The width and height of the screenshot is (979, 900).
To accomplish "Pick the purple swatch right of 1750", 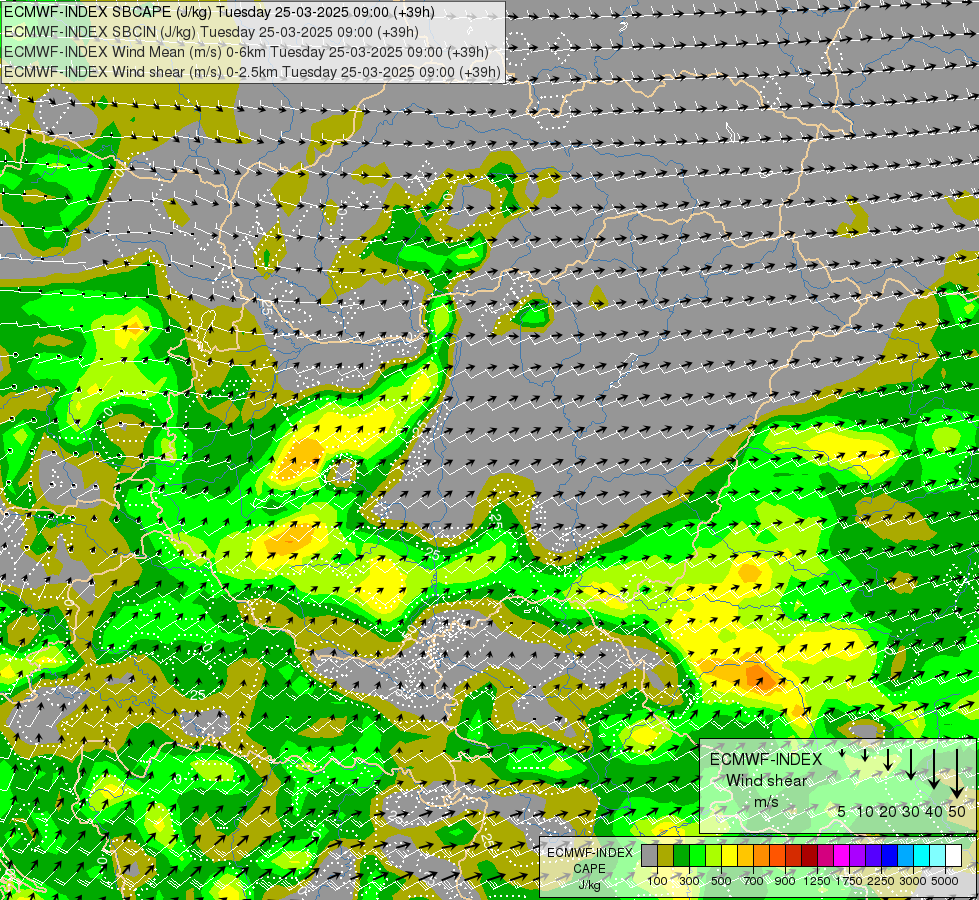I will click(858, 856).
